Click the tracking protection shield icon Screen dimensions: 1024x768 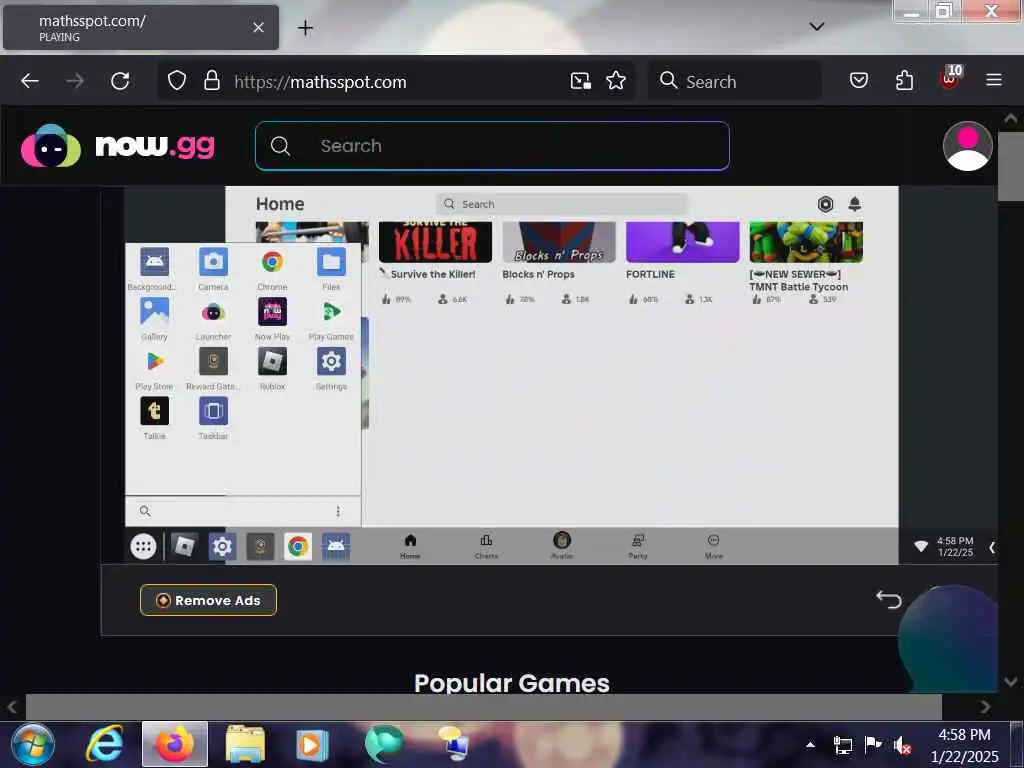tap(177, 81)
